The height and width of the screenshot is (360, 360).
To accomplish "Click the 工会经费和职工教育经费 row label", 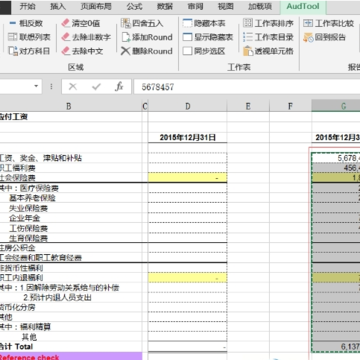I will (41, 258).
